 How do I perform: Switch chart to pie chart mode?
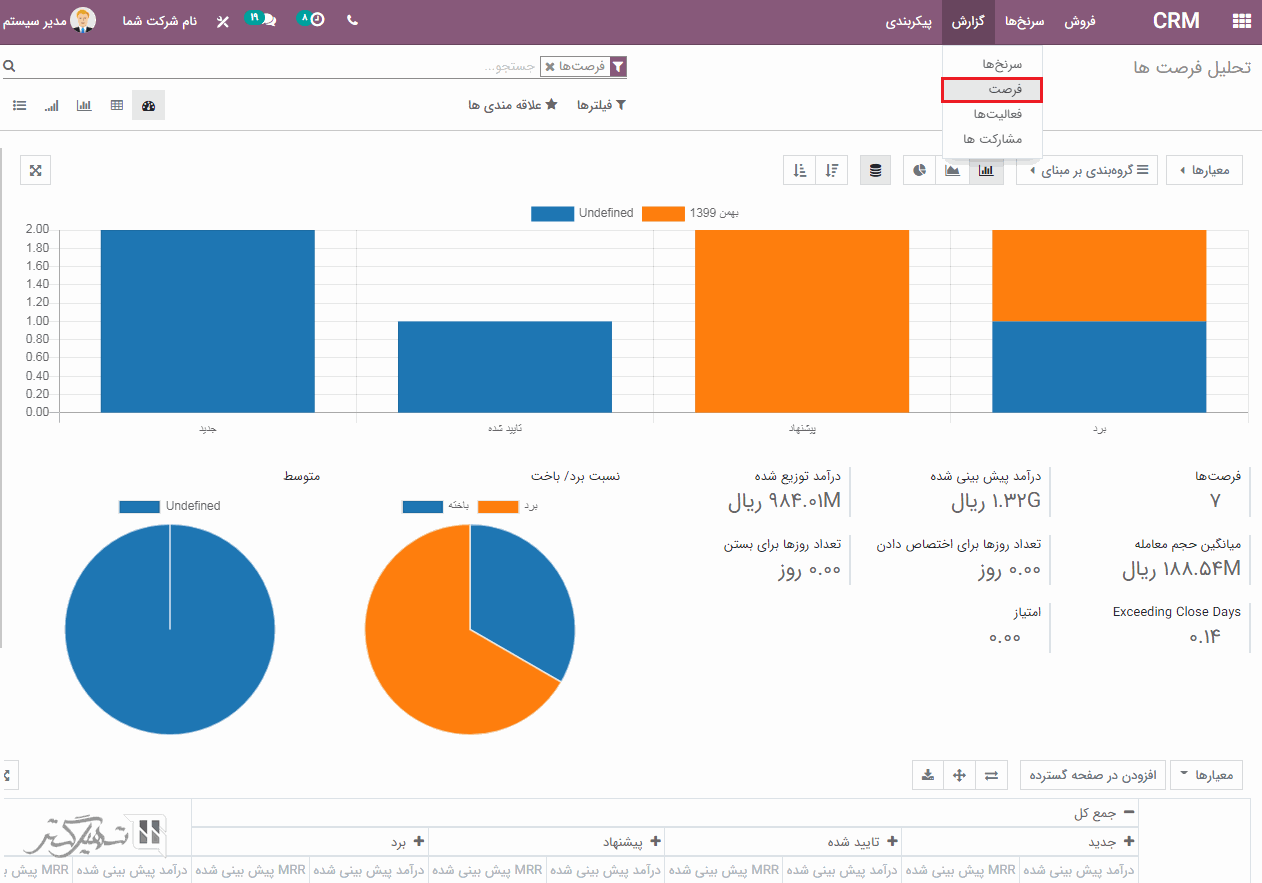(x=920, y=170)
